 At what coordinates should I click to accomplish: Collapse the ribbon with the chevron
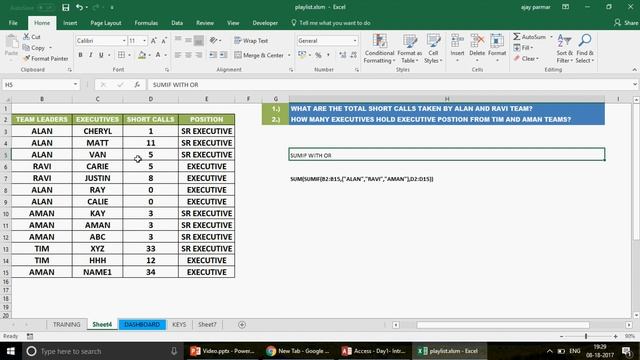click(634, 70)
